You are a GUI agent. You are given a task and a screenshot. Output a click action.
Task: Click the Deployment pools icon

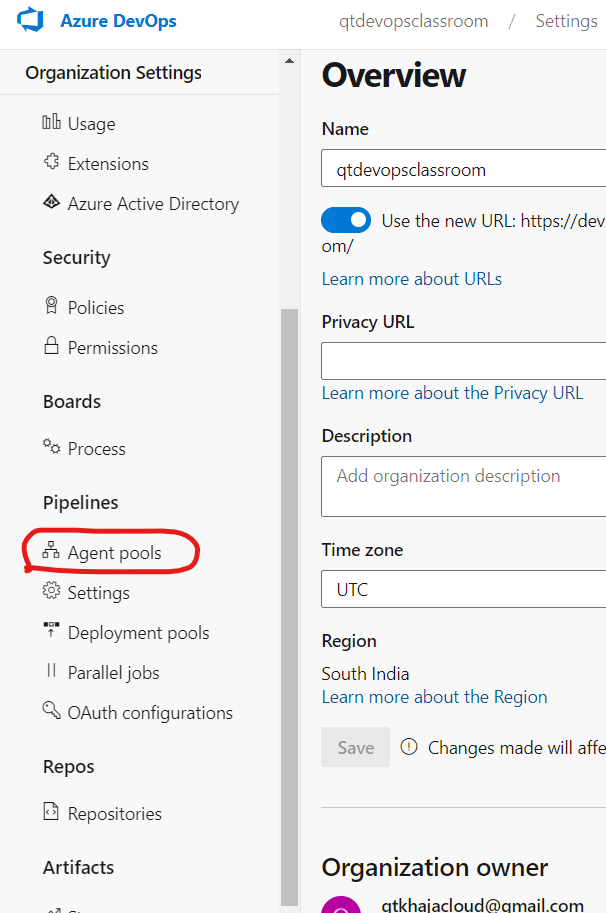(51, 630)
